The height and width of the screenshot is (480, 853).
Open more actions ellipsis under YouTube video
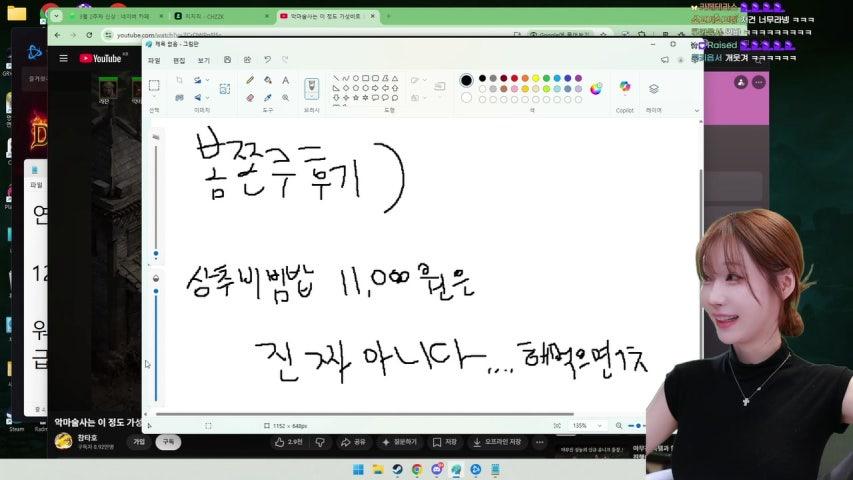pyautogui.click(x=539, y=442)
